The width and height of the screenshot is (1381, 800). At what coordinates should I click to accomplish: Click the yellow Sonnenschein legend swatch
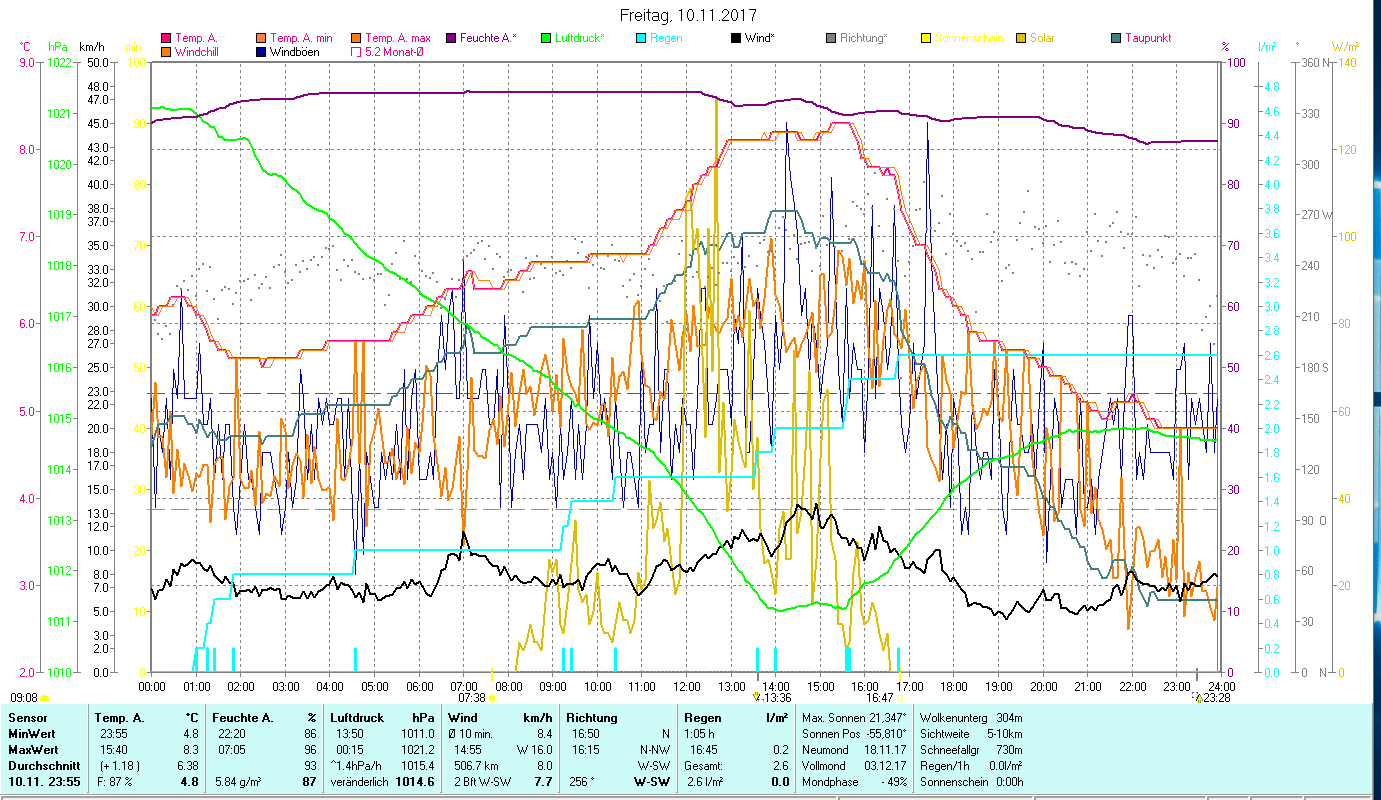tap(926, 38)
